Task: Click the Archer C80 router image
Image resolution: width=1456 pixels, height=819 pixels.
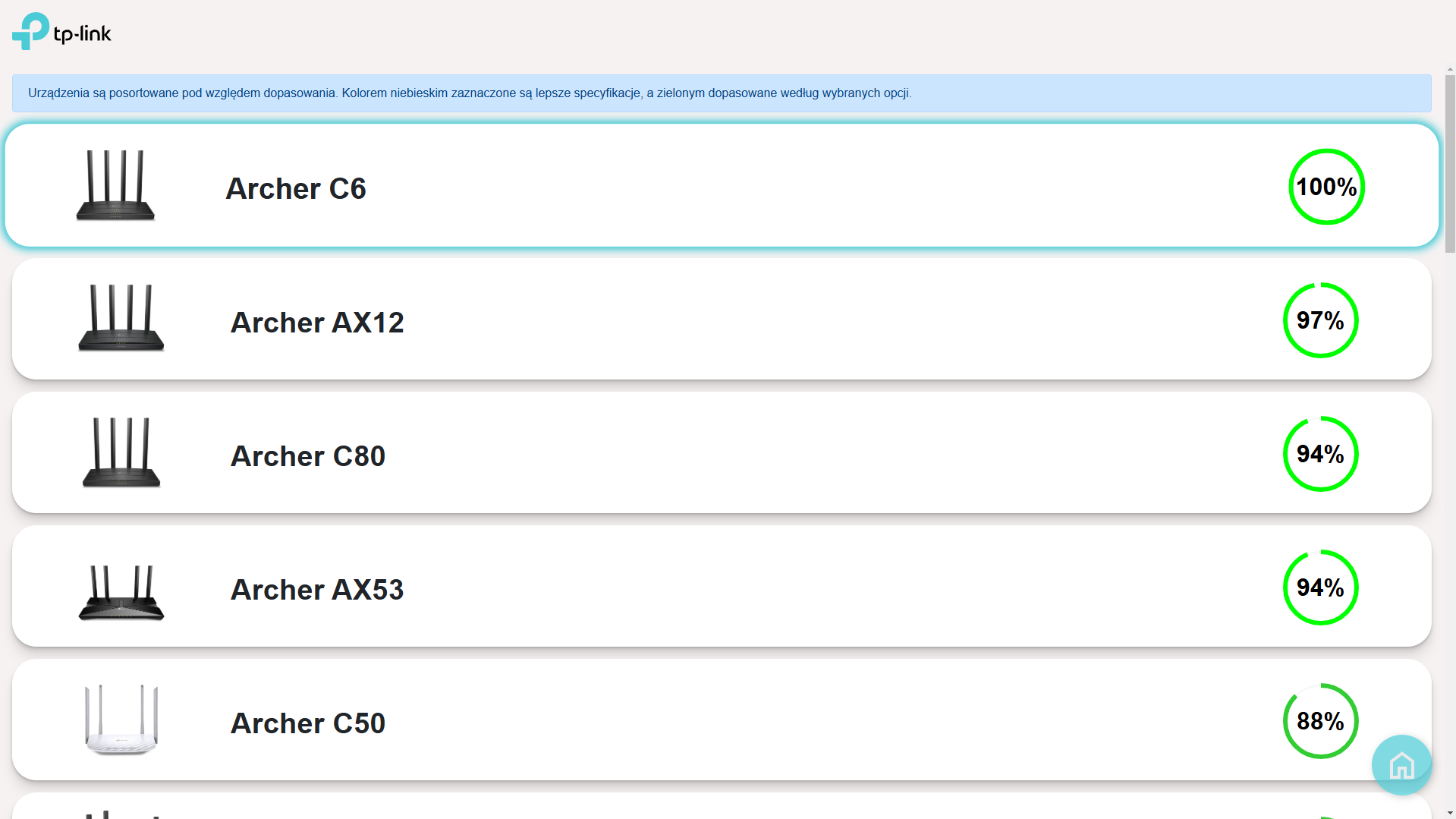Action: coord(121,452)
